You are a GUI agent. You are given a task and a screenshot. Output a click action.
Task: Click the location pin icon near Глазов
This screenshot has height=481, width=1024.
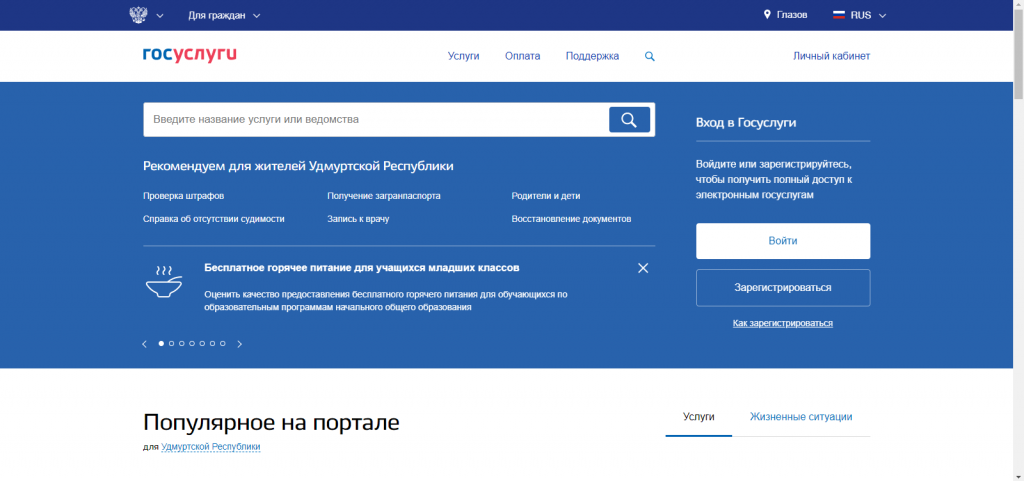[x=767, y=14]
